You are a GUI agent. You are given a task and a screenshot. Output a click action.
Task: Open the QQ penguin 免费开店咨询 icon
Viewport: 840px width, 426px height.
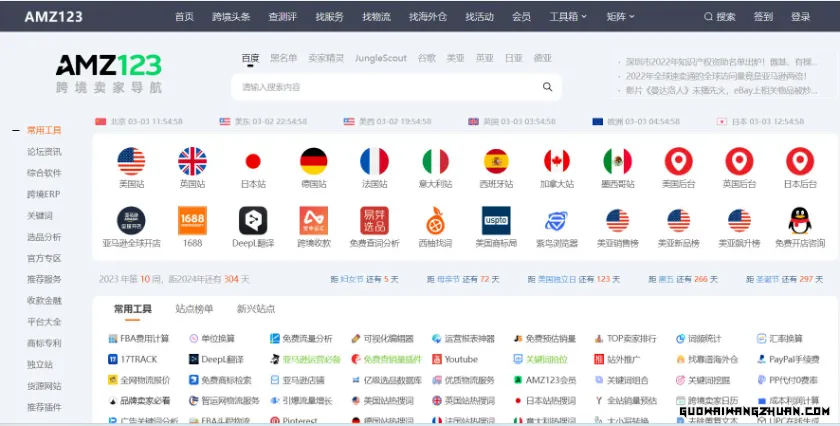800,220
